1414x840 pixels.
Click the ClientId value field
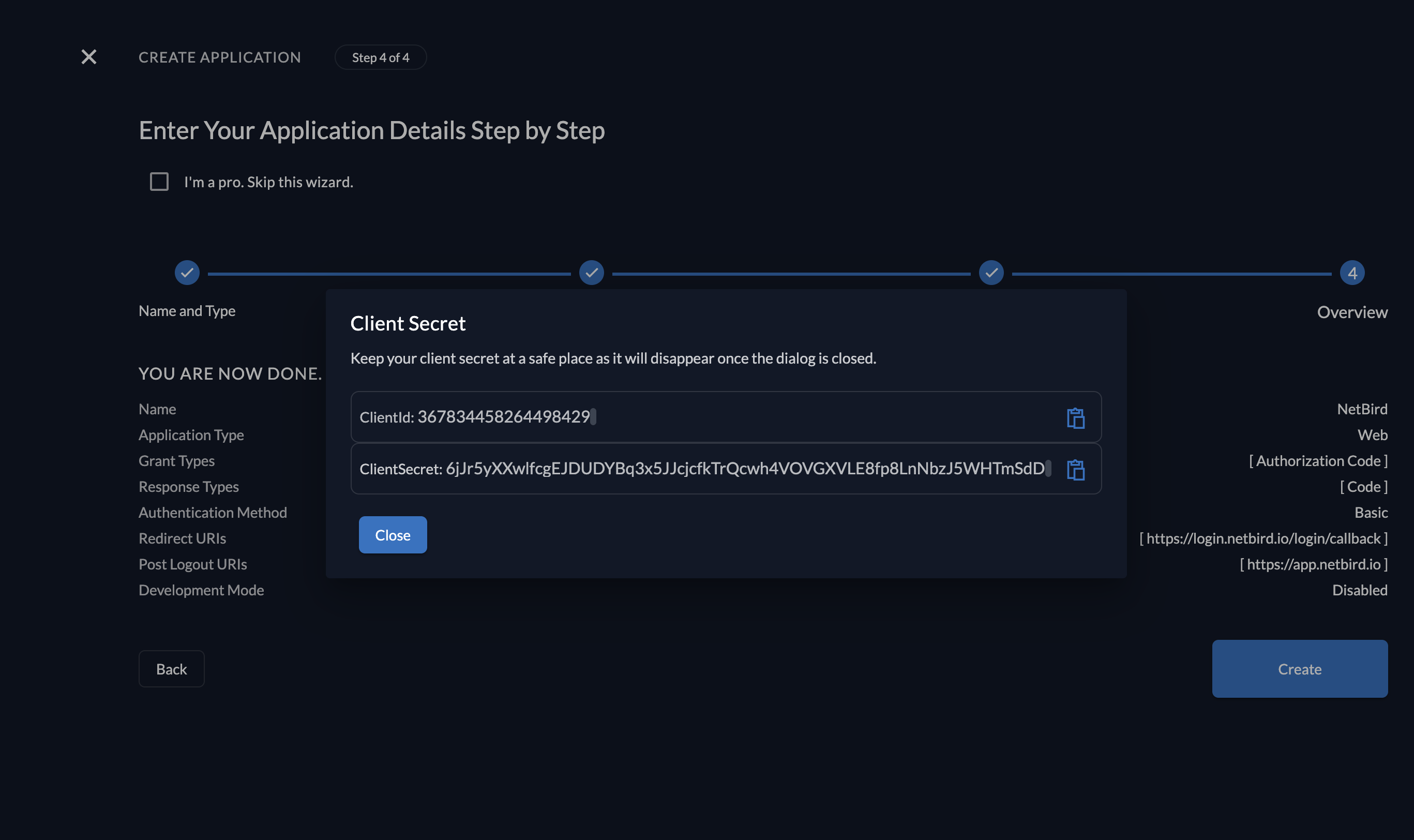pos(504,417)
